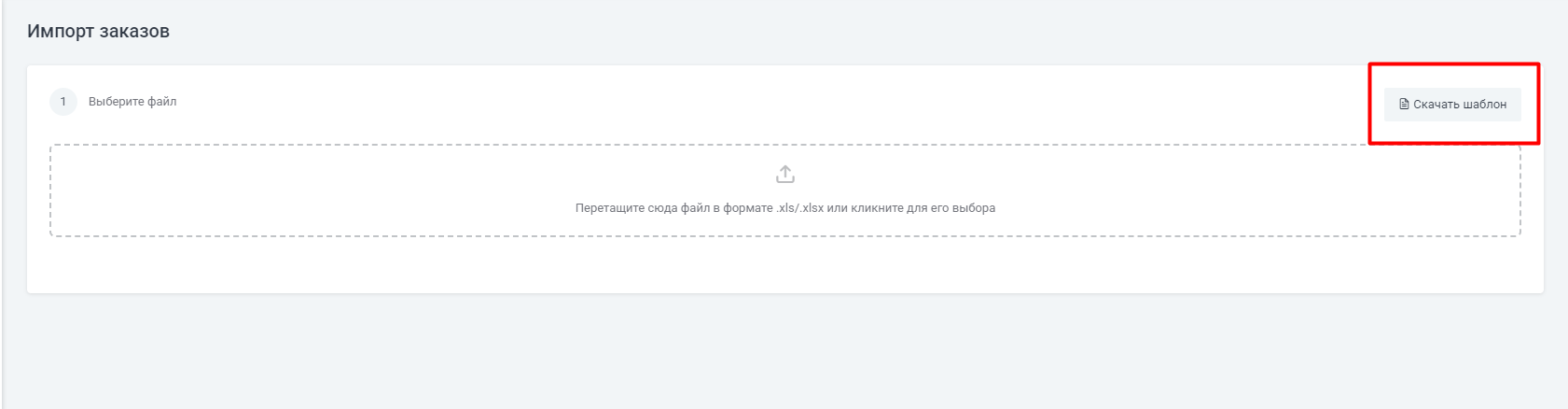
Task: Click the word файл in the step label
Action: pos(162,102)
